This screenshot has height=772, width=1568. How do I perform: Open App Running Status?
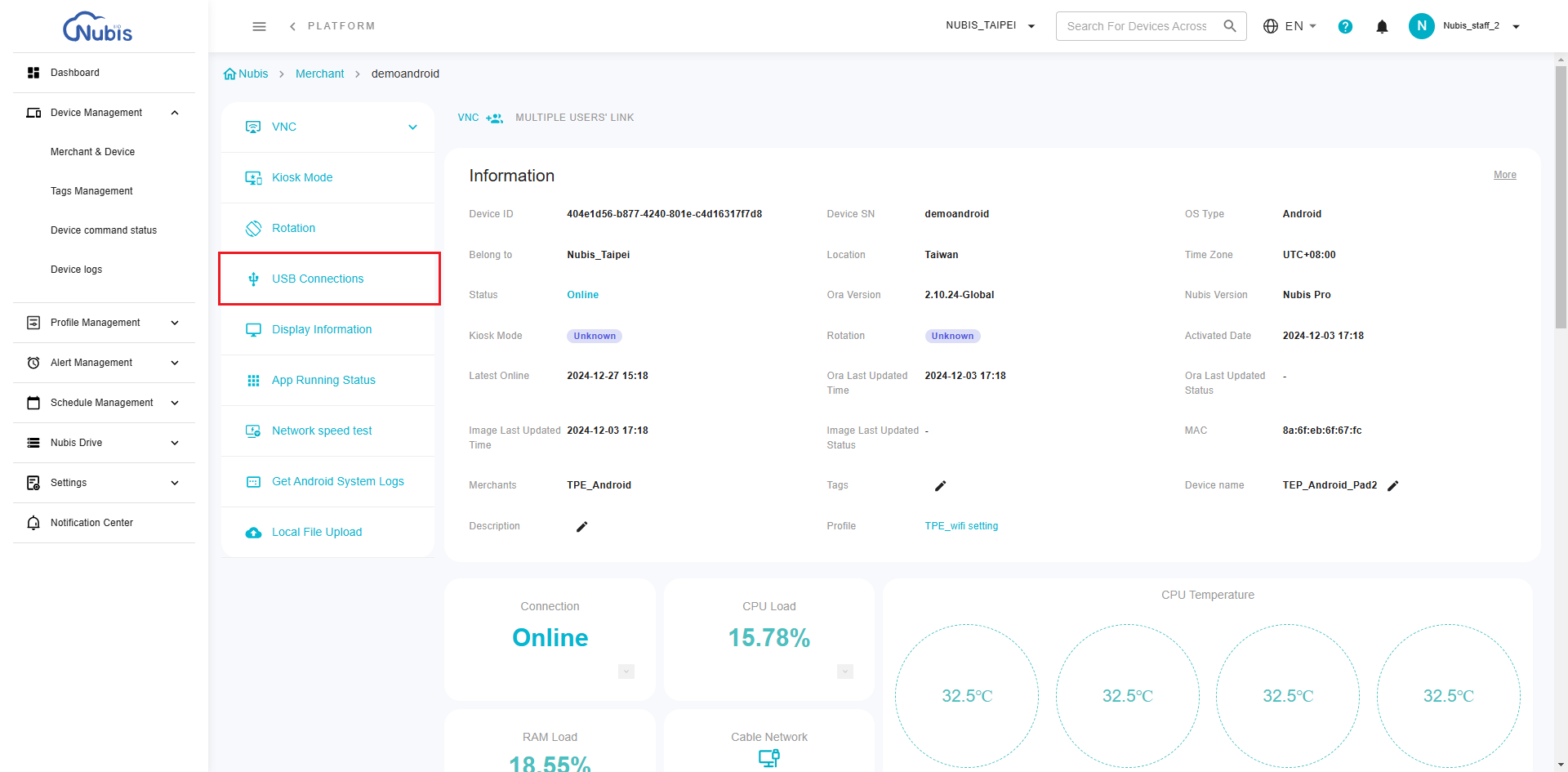coord(327,380)
